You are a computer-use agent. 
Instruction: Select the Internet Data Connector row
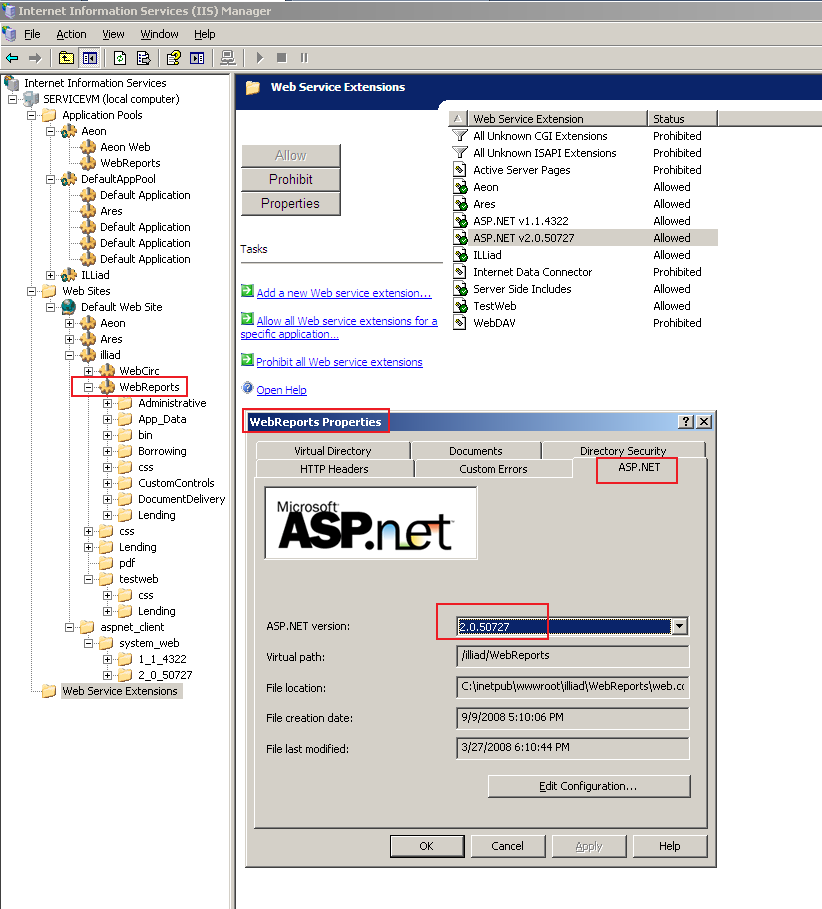[584, 272]
